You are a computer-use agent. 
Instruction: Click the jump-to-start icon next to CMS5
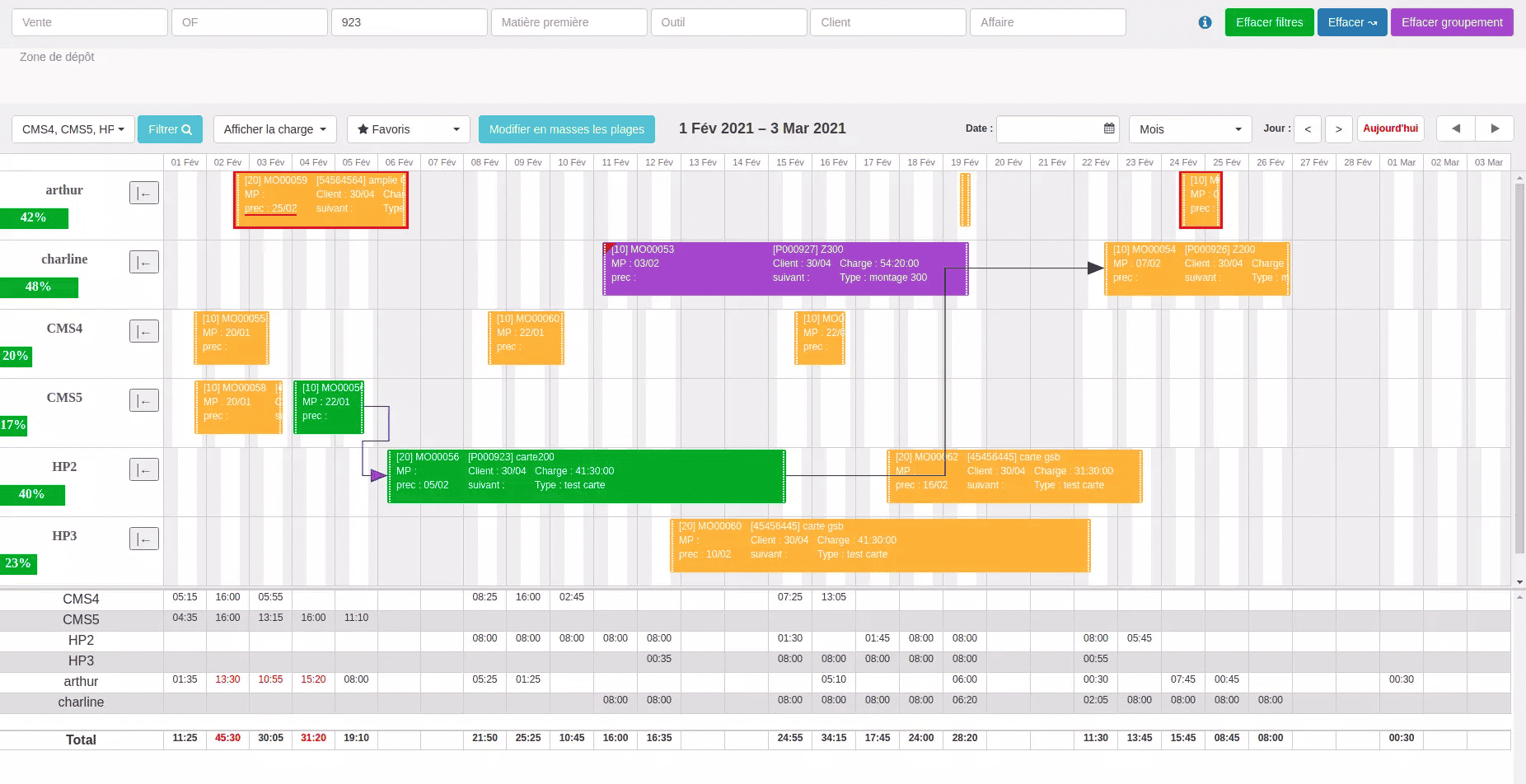[x=144, y=400]
